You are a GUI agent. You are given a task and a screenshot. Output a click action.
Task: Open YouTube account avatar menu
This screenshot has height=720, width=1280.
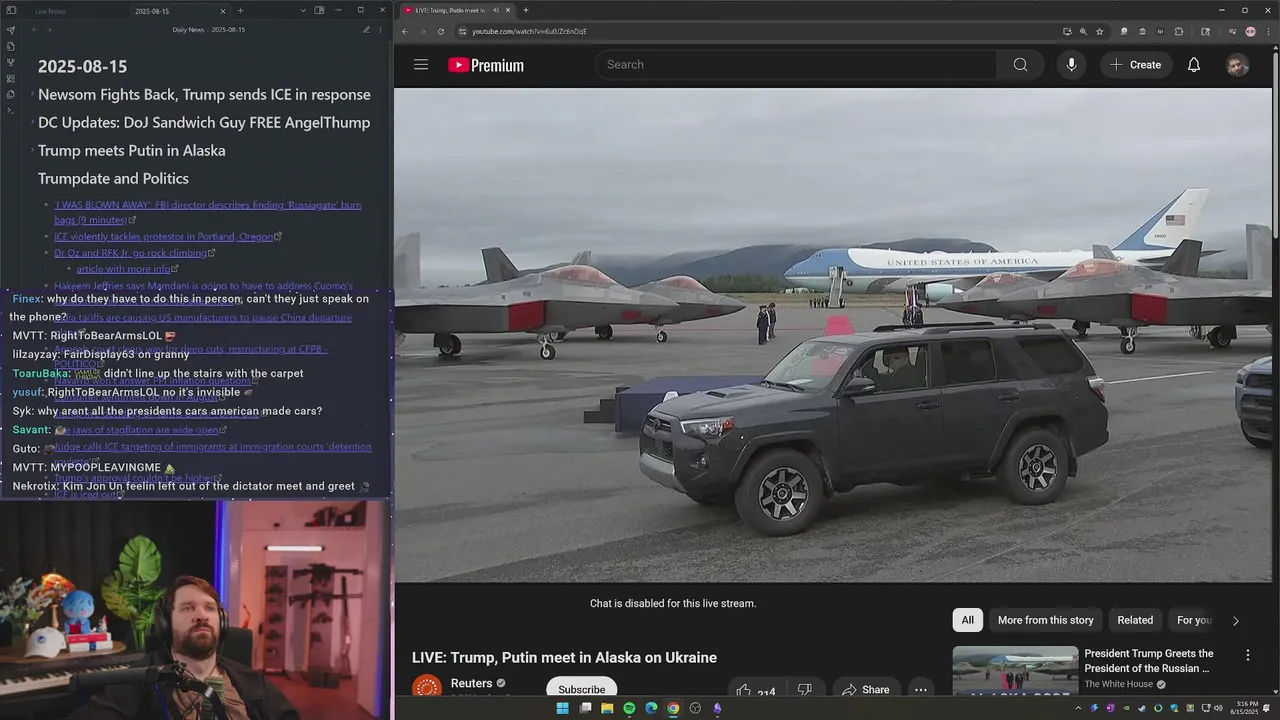(1238, 65)
